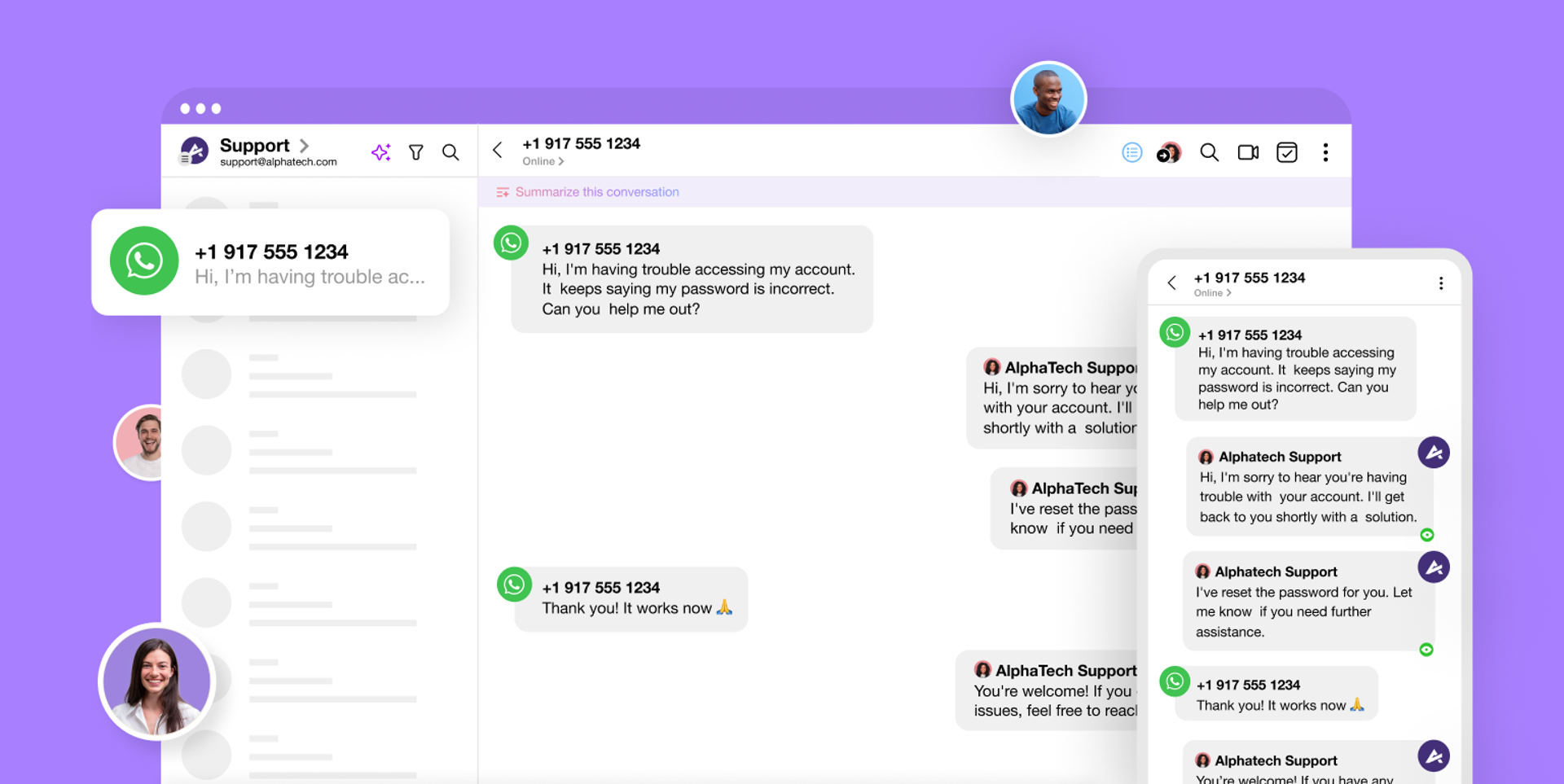
Task: Expand Online status in the mobile panel
Action: click(x=1212, y=293)
